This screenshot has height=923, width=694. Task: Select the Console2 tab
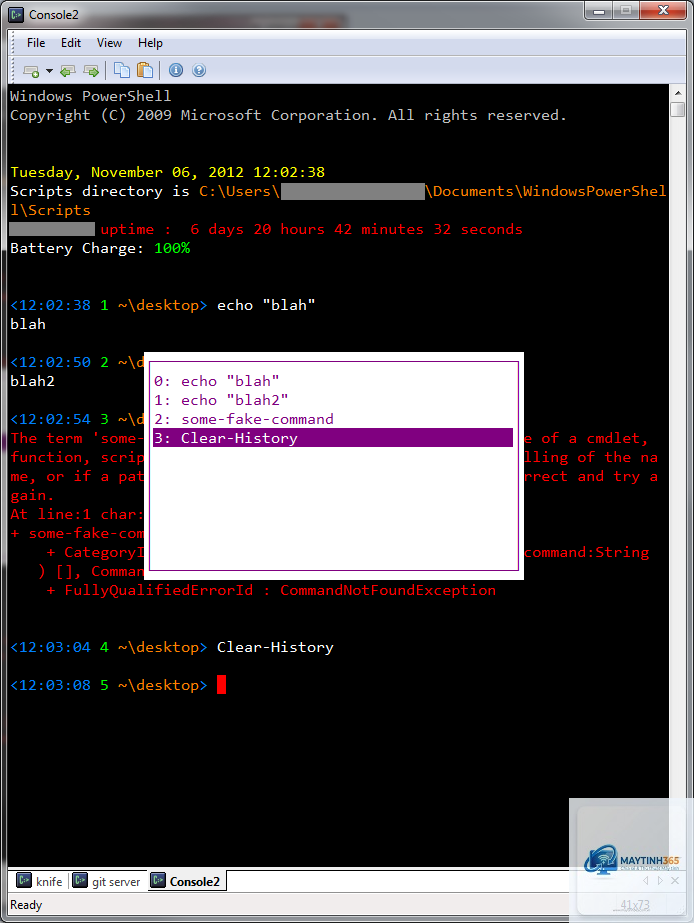tap(186, 881)
